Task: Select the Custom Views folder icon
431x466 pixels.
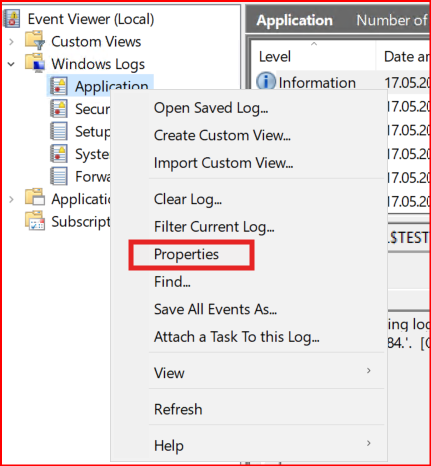Action: click(x=35, y=40)
